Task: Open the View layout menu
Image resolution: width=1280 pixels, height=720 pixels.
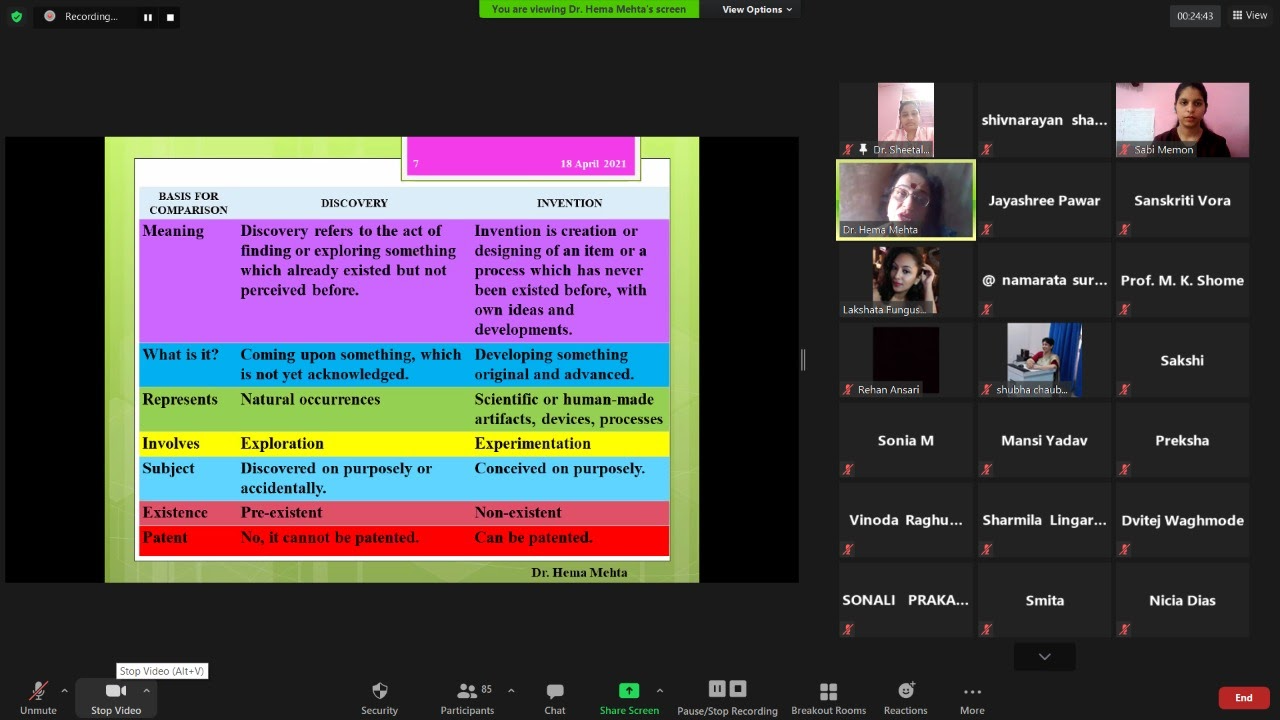Action: pyautogui.click(x=1249, y=15)
